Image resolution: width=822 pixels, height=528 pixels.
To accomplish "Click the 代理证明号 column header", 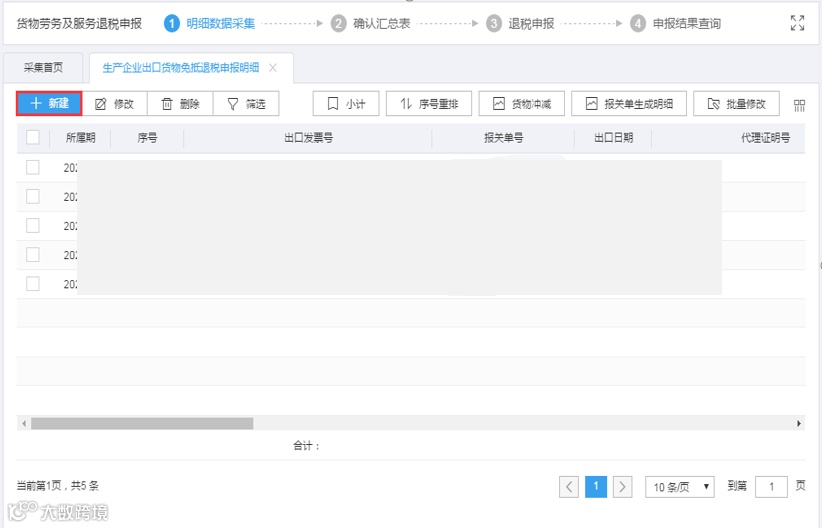I will tap(765, 138).
